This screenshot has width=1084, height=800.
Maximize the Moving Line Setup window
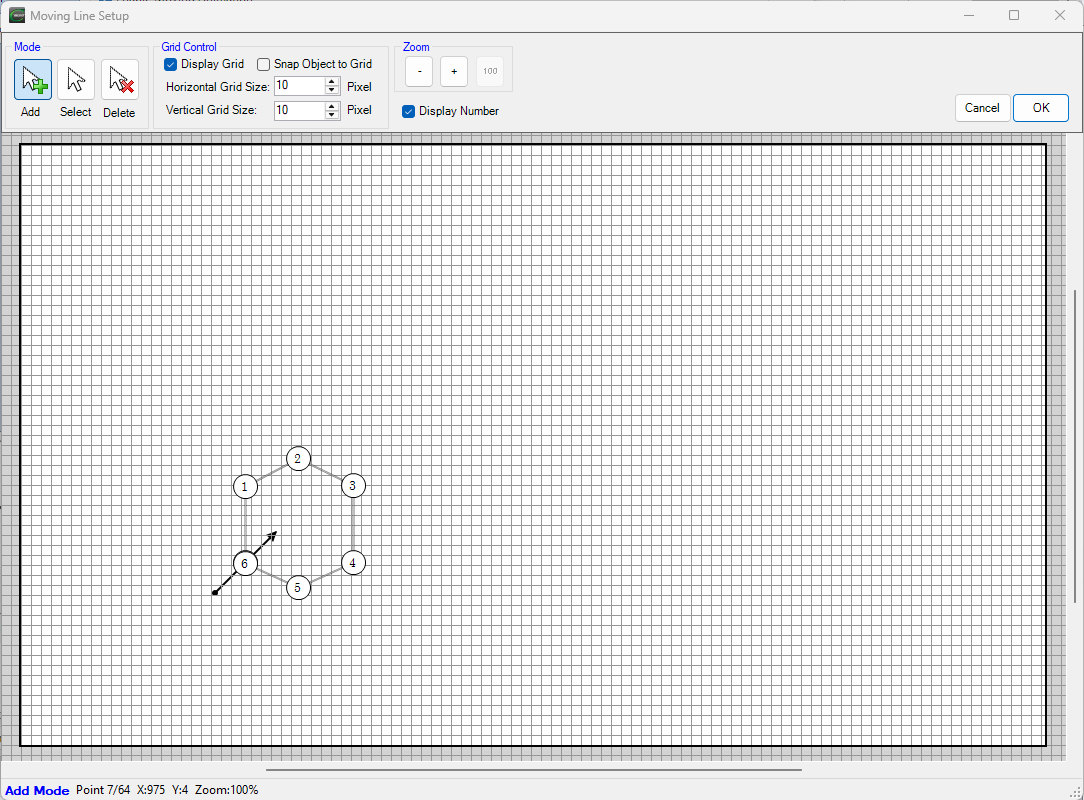point(1014,15)
